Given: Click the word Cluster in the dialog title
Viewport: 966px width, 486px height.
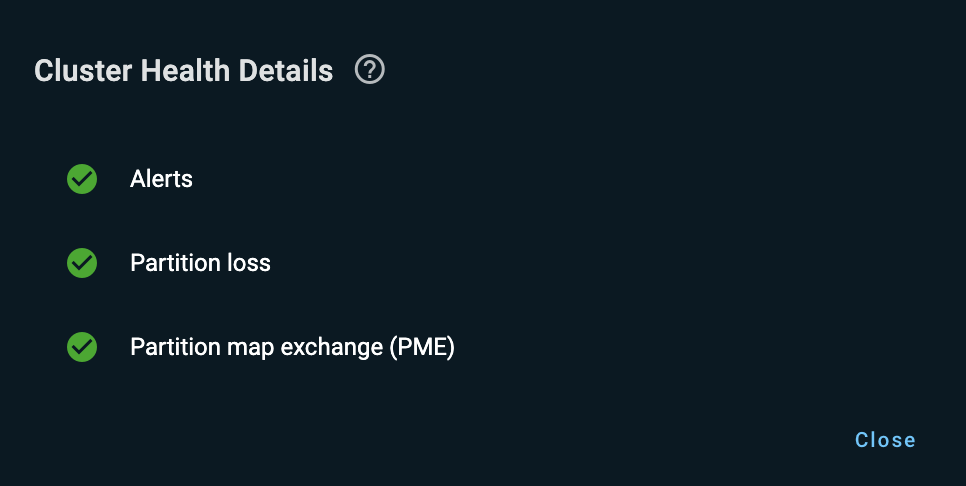Looking at the screenshot, I should pos(83,70).
